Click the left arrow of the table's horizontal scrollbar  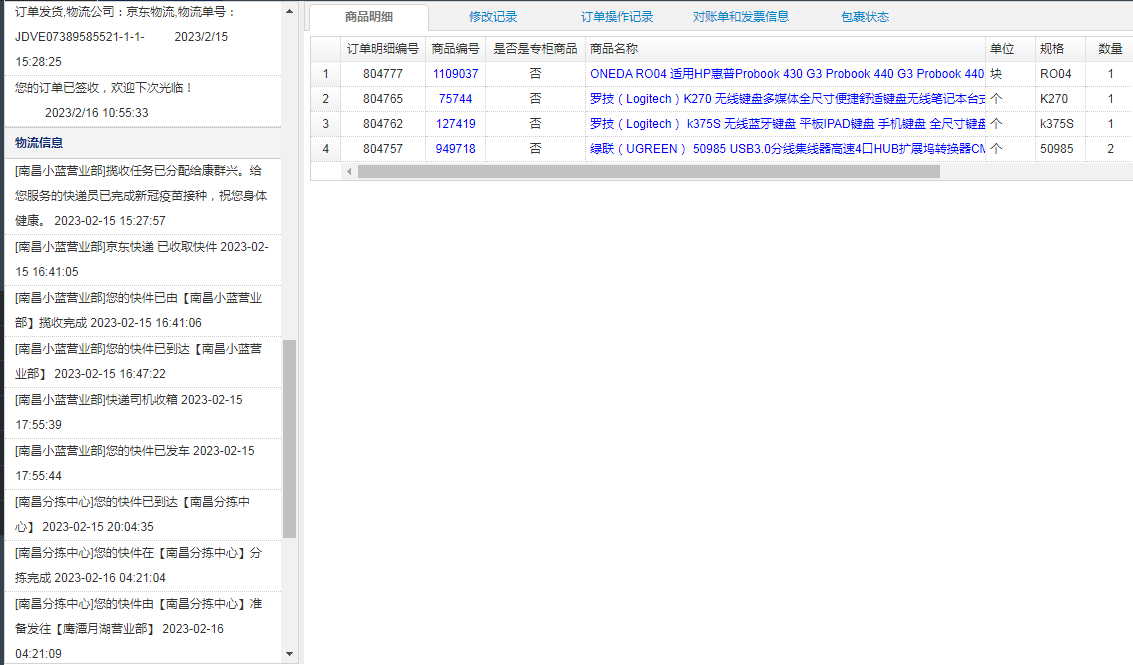[349, 171]
